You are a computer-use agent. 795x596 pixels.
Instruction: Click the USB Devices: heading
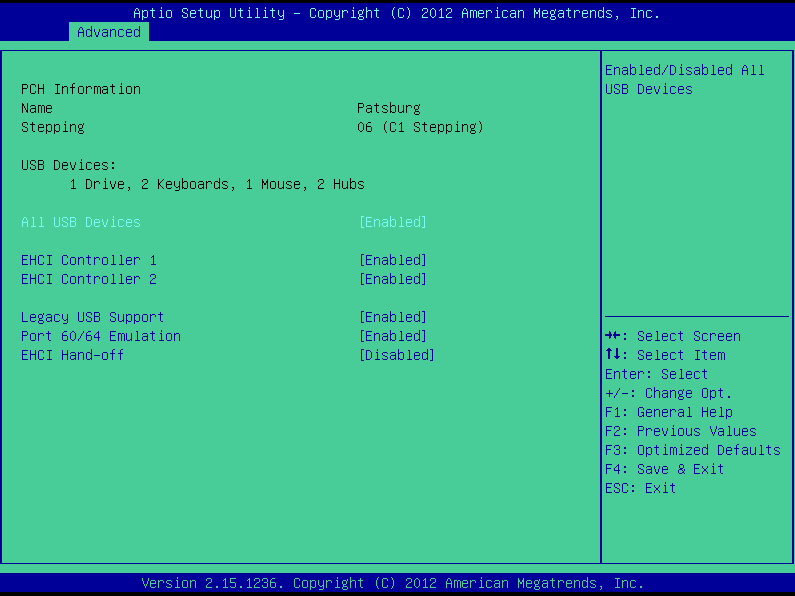point(68,165)
